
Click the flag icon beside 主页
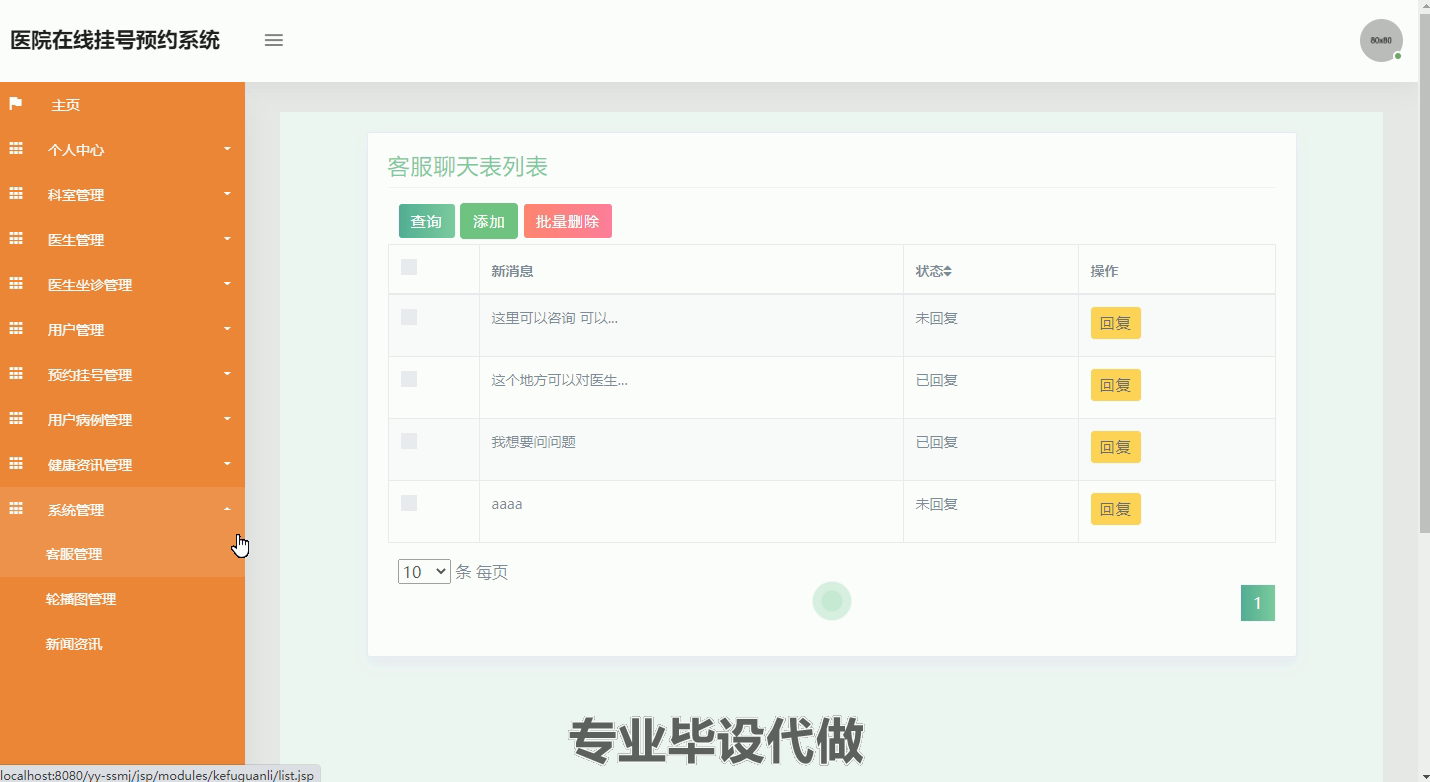point(16,104)
